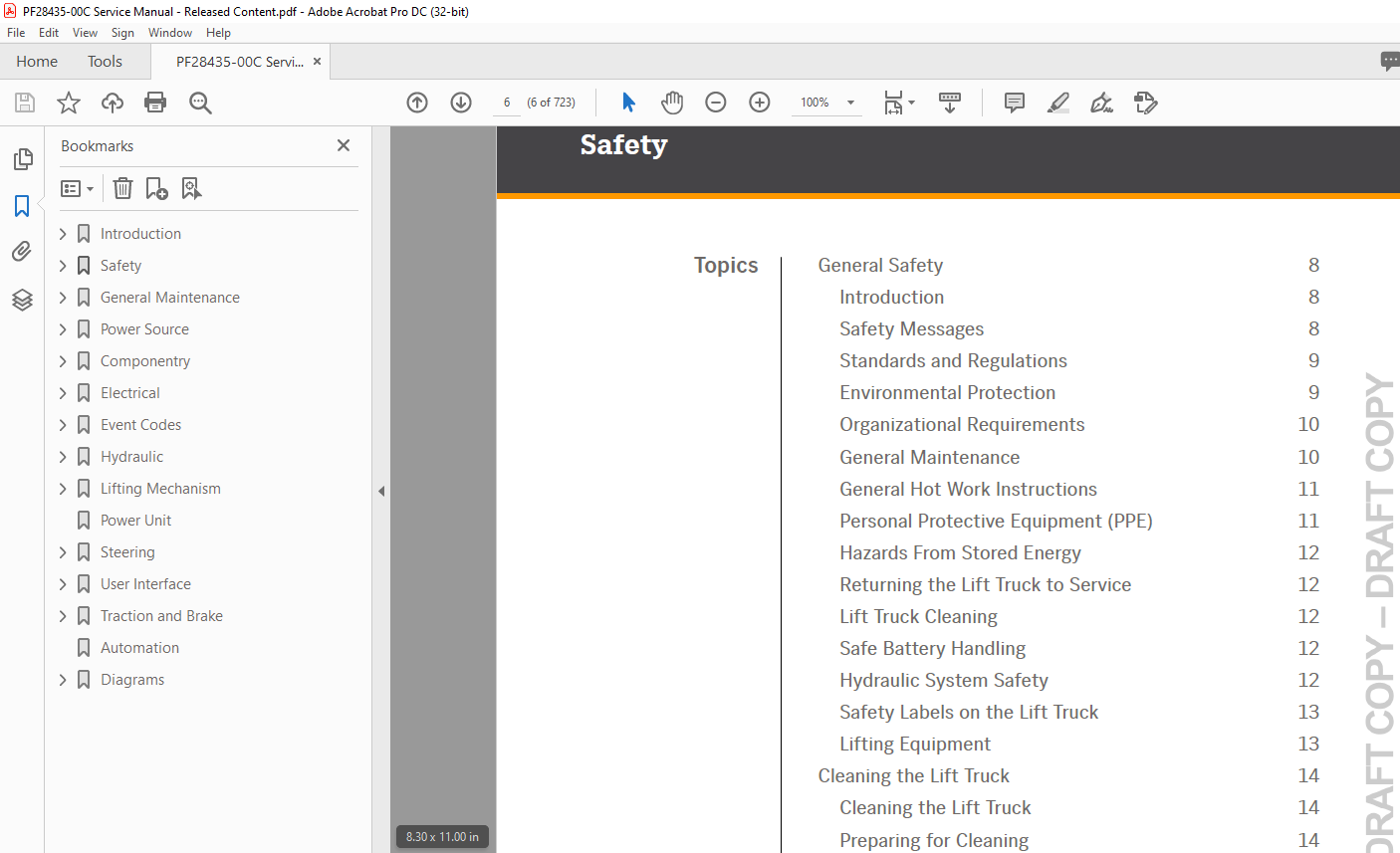This screenshot has width=1400, height=853.
Task: Expand the Electrical bookmark
Action: 63,393
